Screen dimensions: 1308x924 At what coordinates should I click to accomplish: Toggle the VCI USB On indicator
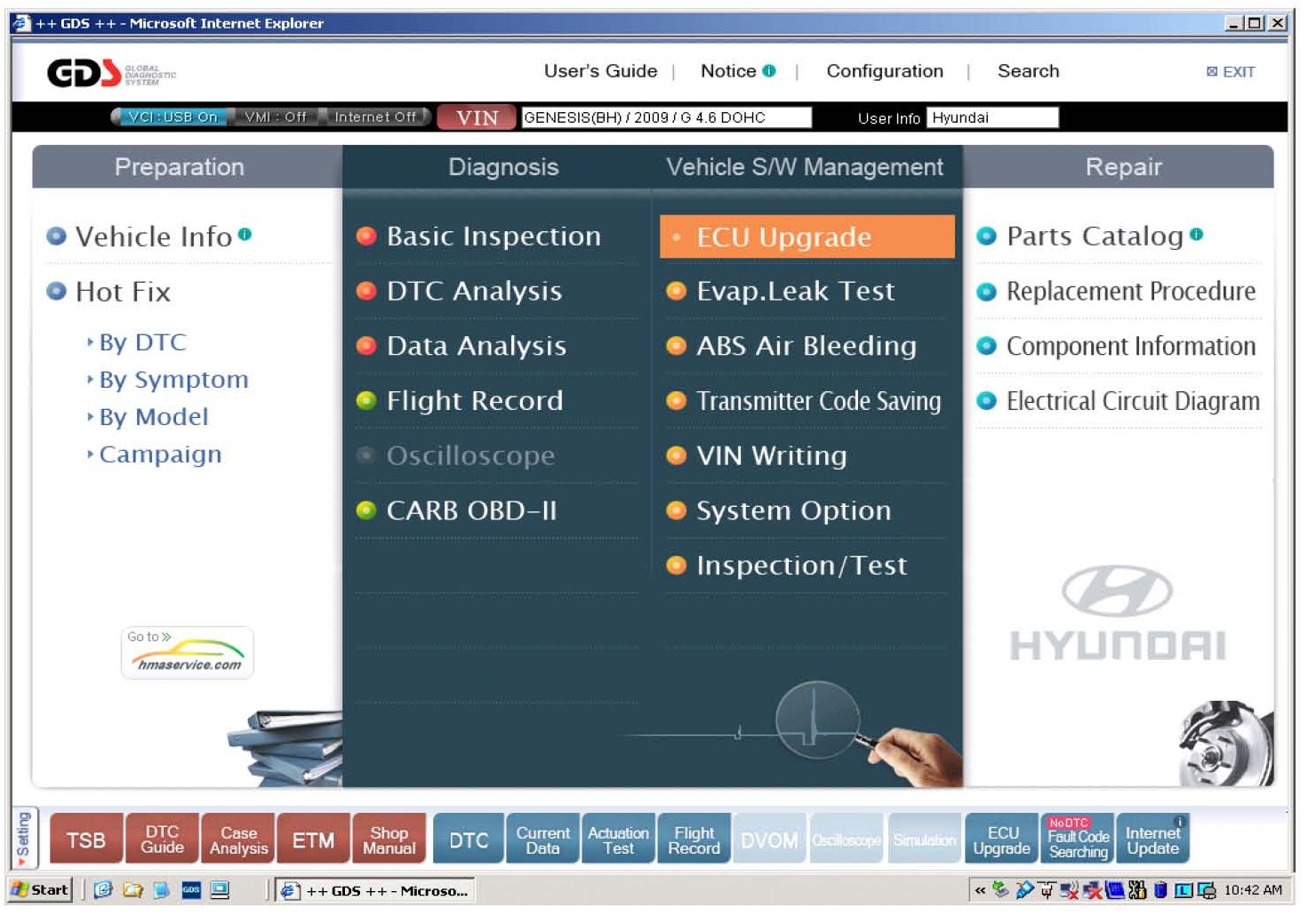point(172,117)
